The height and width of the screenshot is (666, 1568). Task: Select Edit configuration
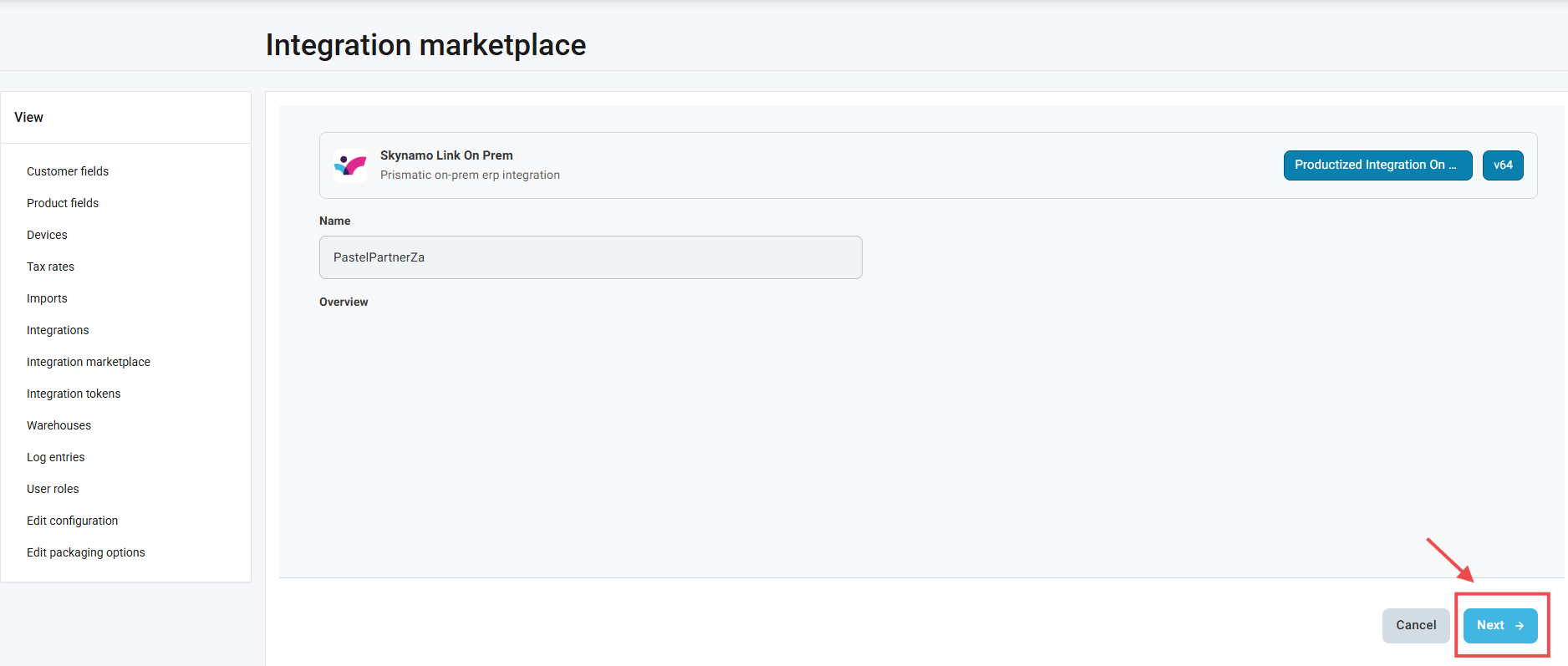click(72, 521)
